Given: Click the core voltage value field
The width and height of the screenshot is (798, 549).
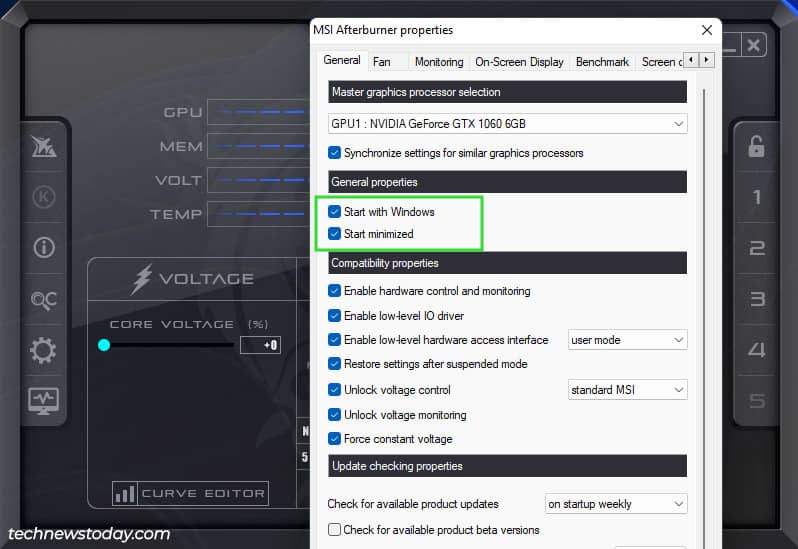Looking at the screenshot, I should (260, 345).
